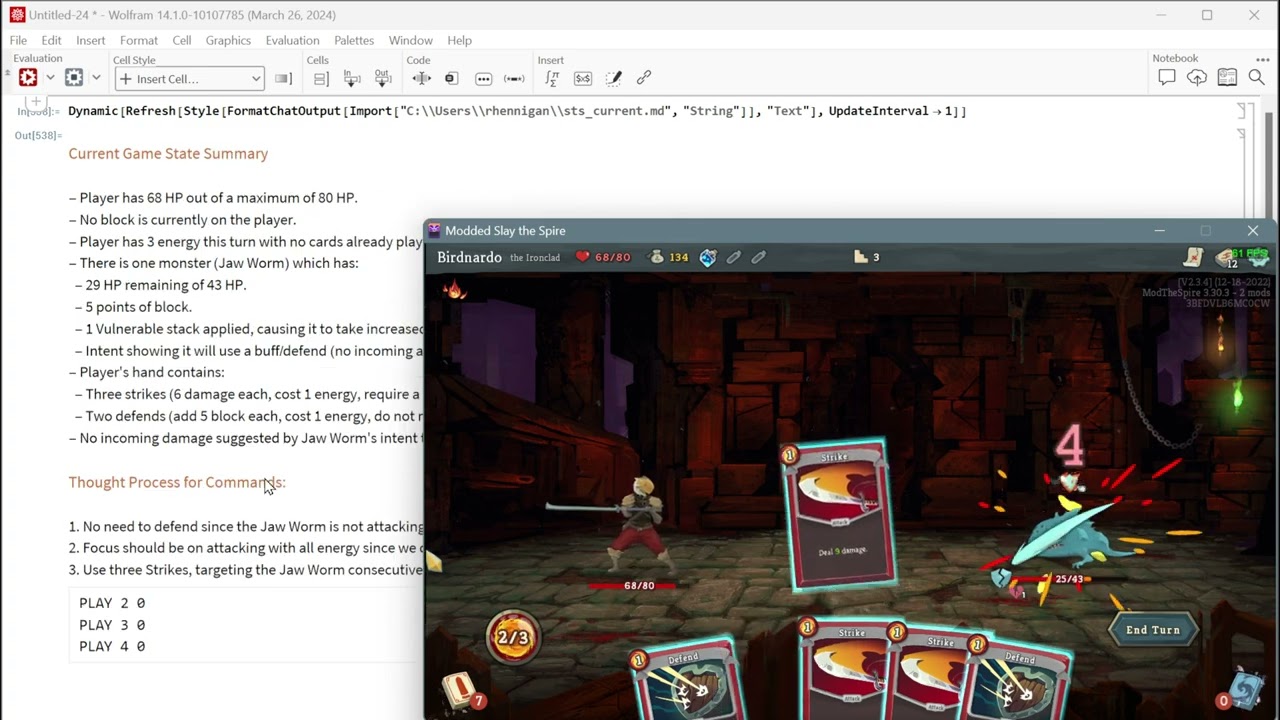
Task: Click the group cells icon
Action: pyautogui.click(x=319, y=78)
